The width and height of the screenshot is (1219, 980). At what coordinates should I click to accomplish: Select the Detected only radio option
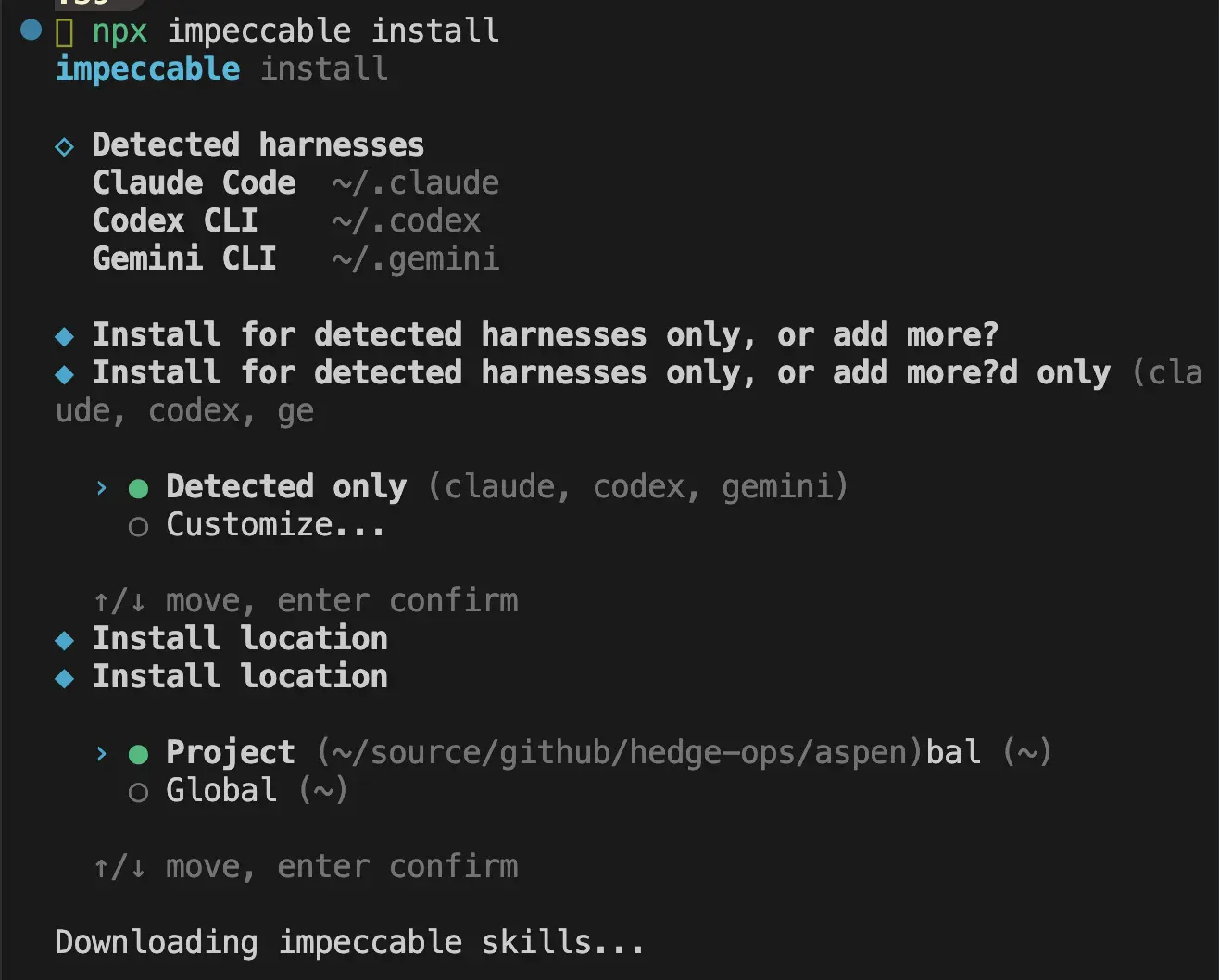[139, 488]
